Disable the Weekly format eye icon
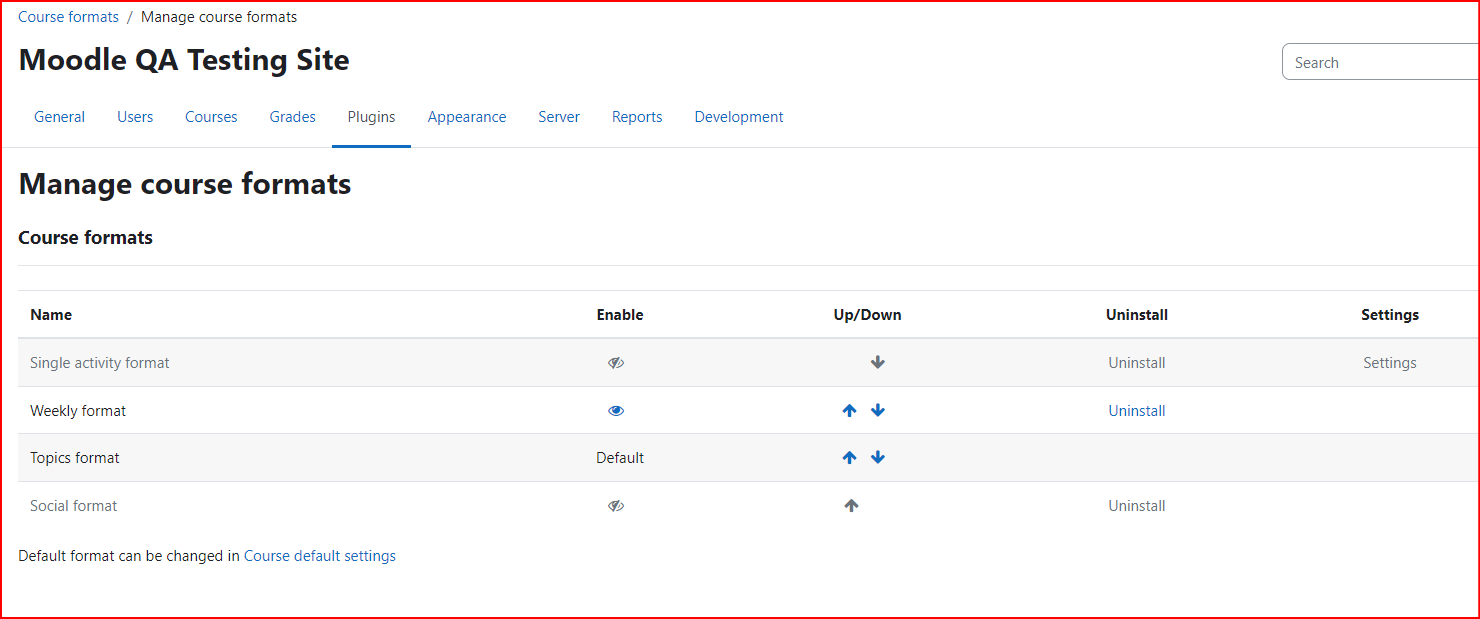Image resolution: width=1480 pixels, height=619 pixels. pos(616,411)
